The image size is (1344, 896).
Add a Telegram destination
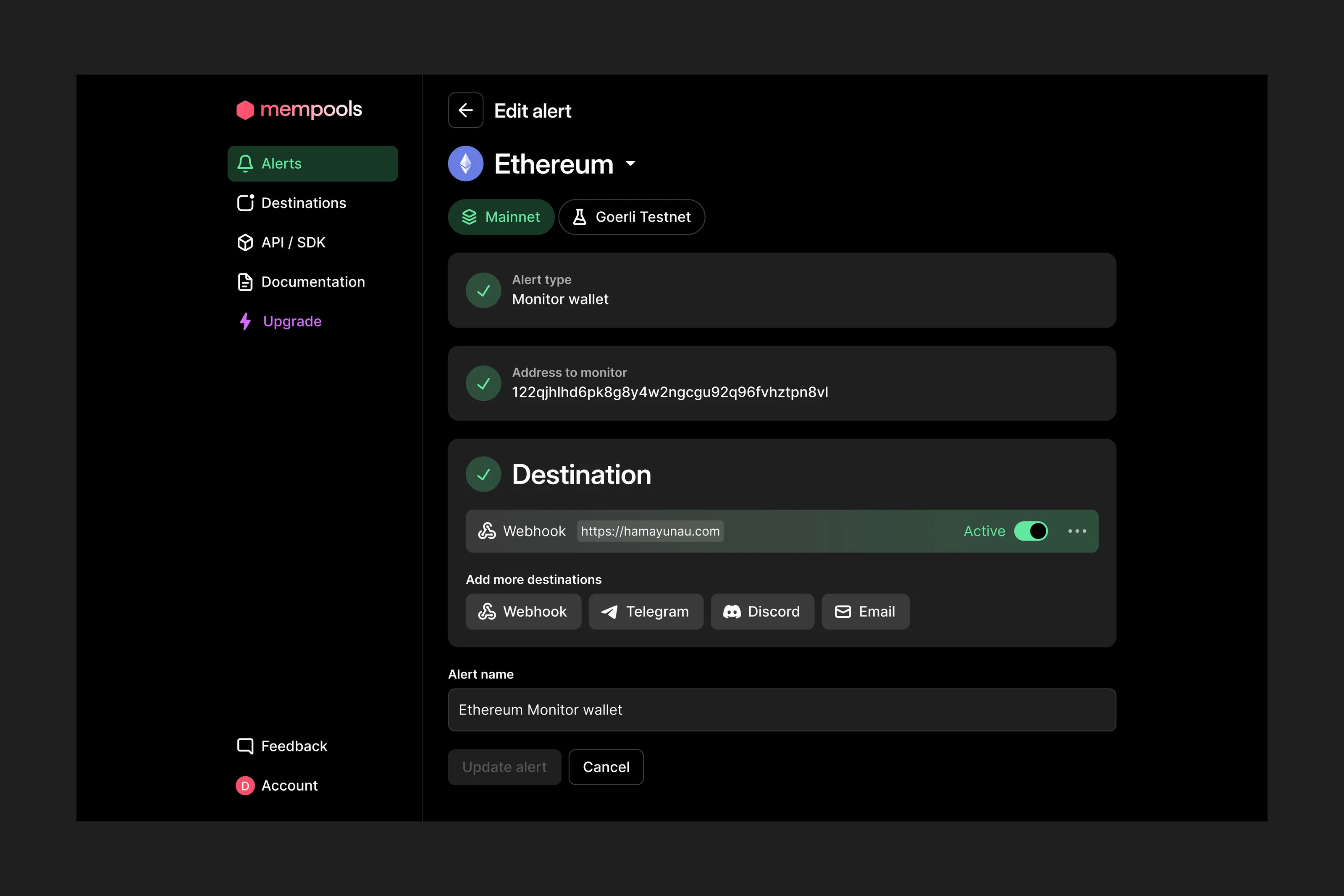[646, 612]
